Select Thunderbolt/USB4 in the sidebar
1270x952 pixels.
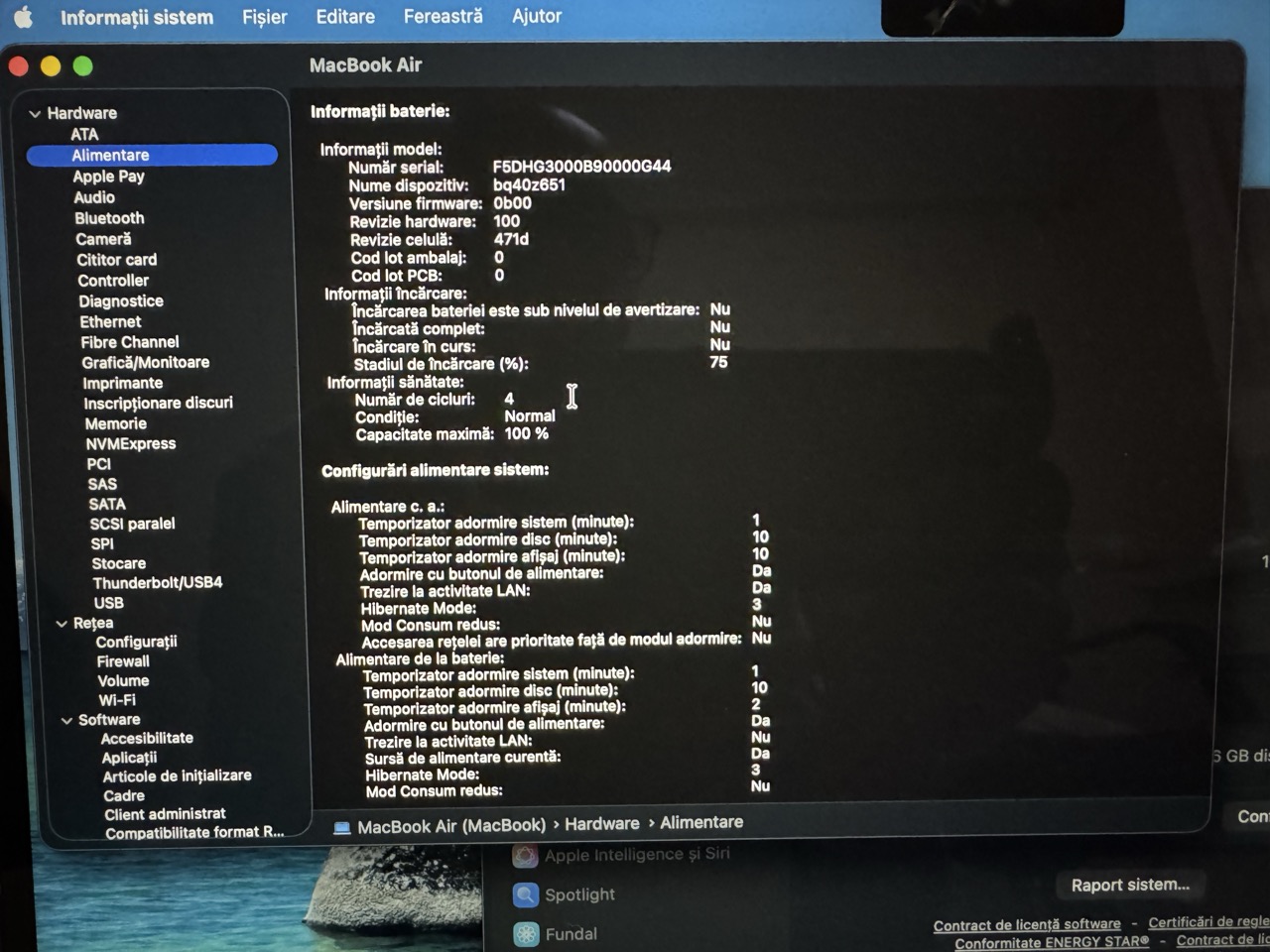tap(157, 582)
